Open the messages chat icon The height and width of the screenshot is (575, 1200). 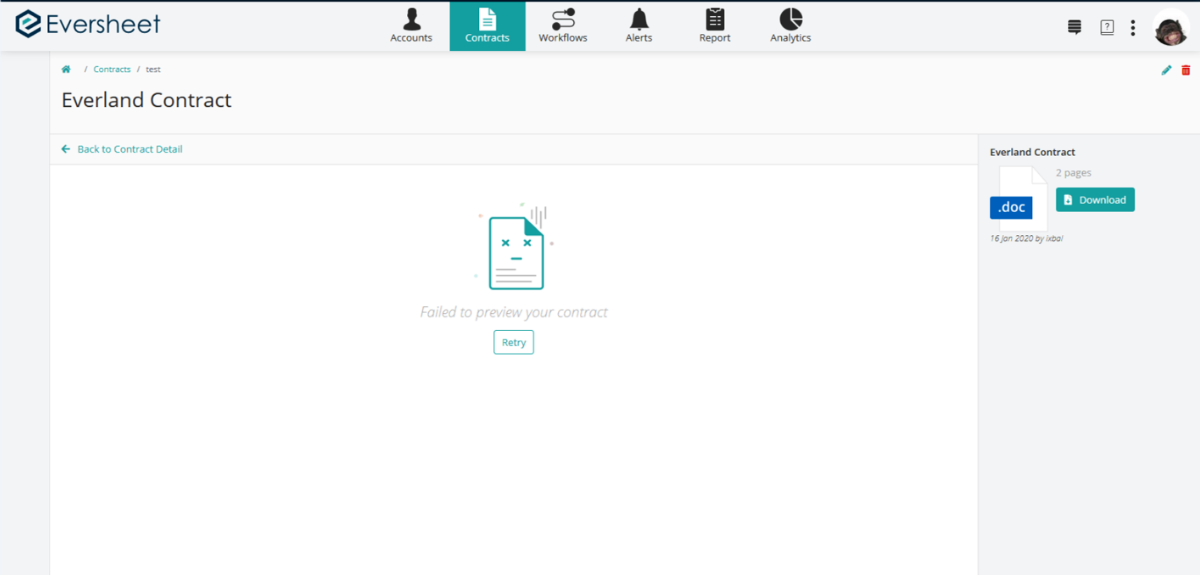tap(1075, 28)
